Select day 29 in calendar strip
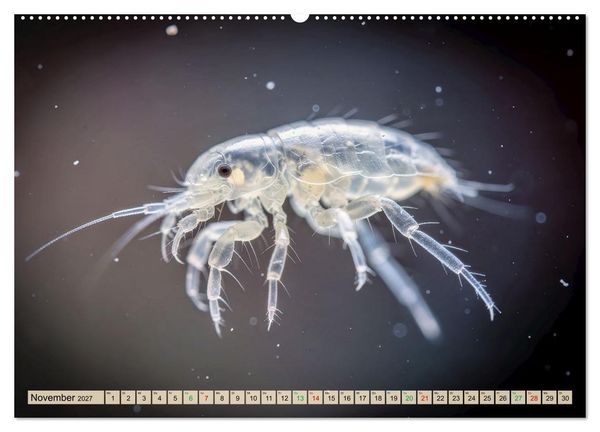The height and width of the screenshot is (432, 600). pos(549,398)
